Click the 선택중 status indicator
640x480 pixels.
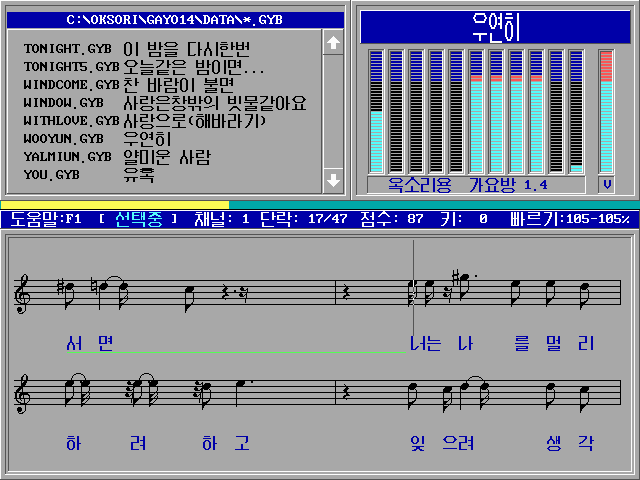point(139,219)
